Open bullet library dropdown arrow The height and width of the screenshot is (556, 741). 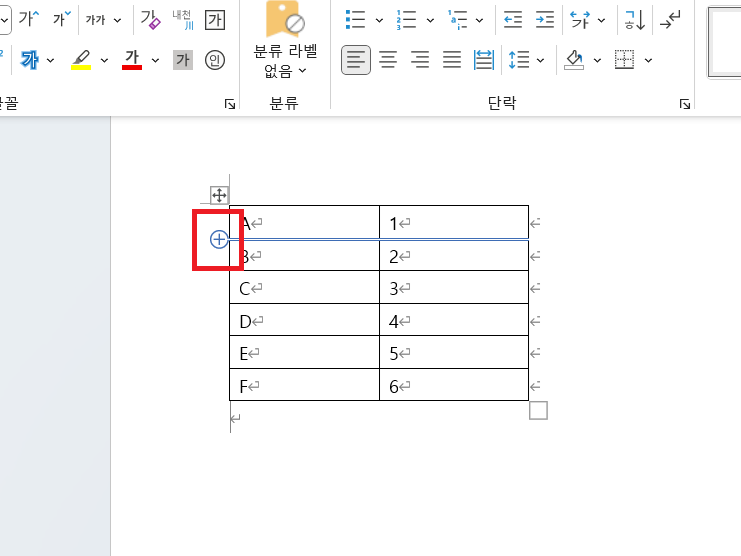[379, 20]
